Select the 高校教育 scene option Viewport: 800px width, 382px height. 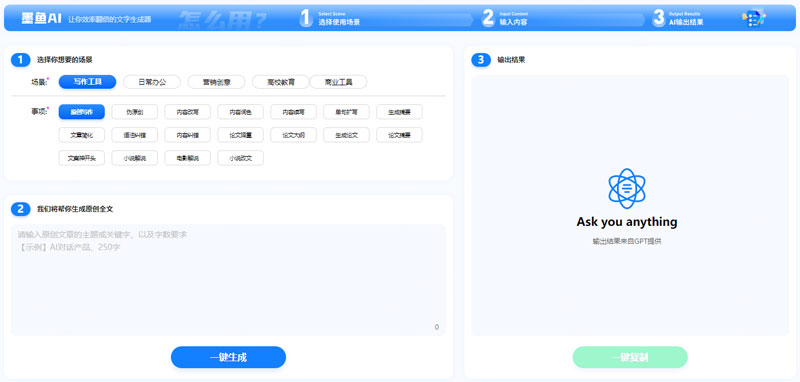coord(281,82)
